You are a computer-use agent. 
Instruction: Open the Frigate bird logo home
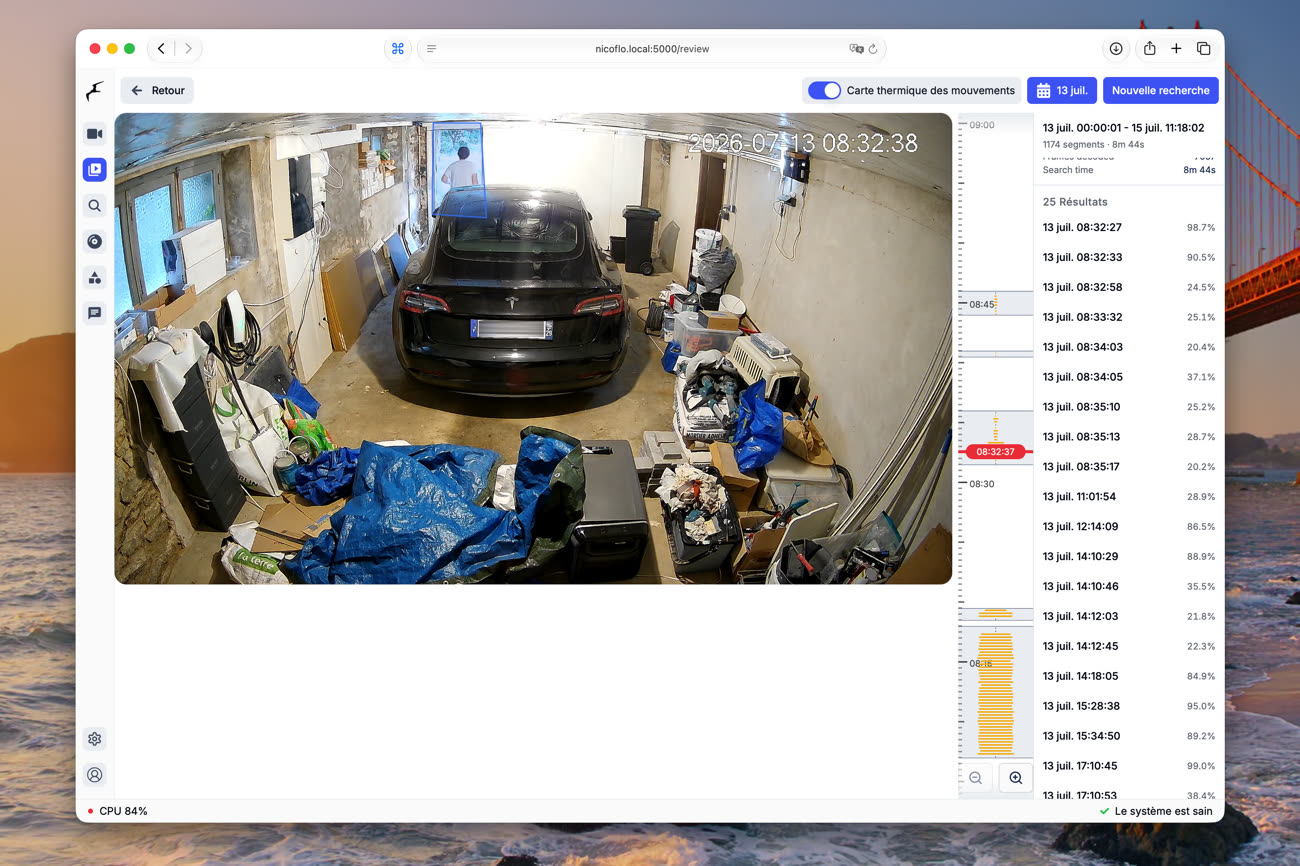coord(94,91)
